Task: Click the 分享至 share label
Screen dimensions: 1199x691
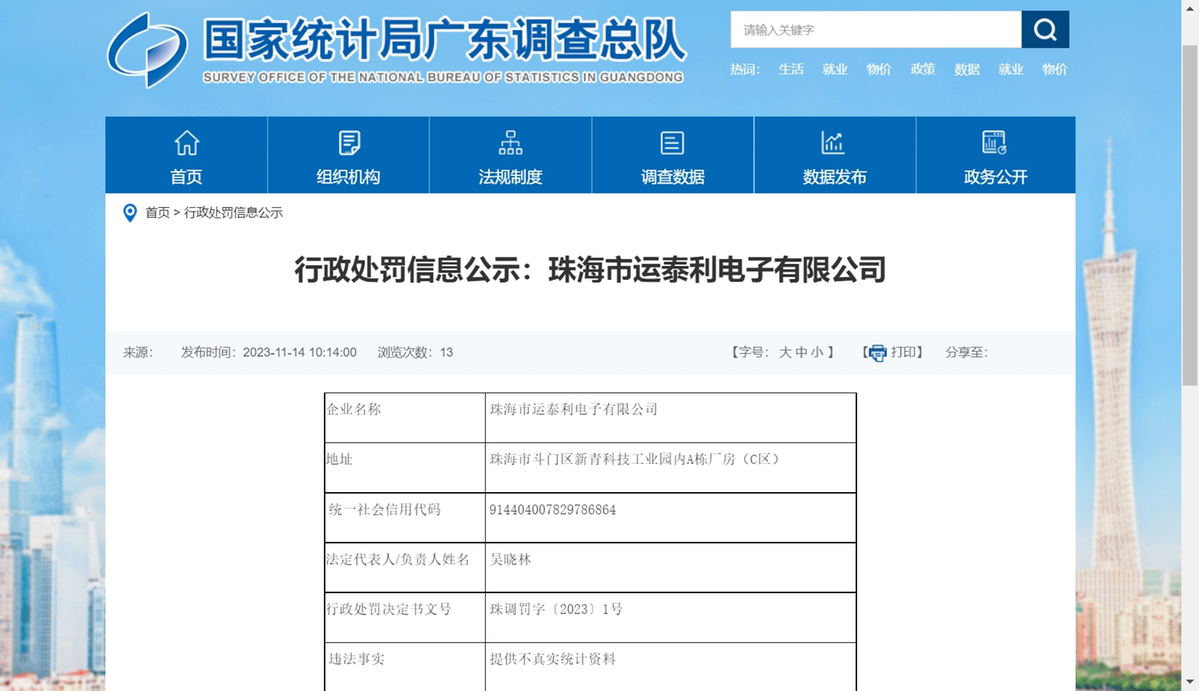Action: point(967,352)
